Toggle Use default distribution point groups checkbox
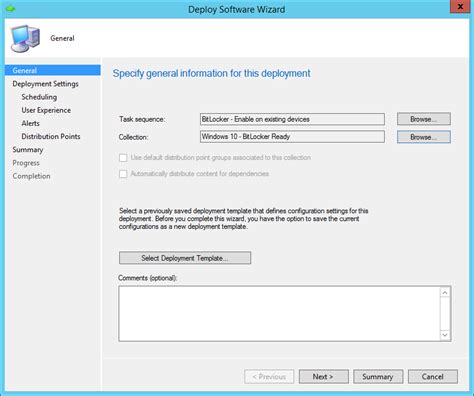This screenshot has width=474, height=396. pos(123,158)
